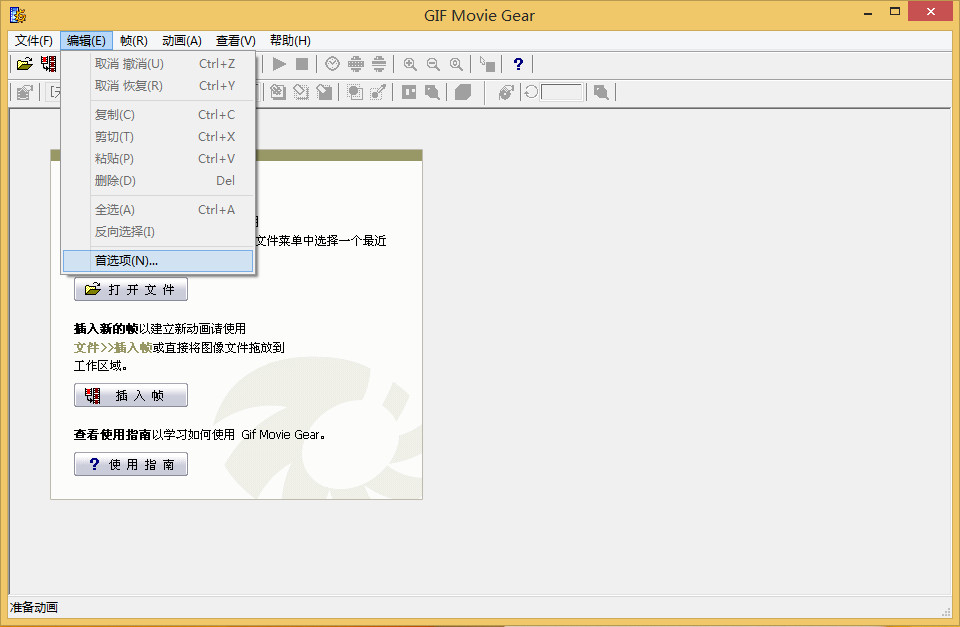Click the stop animation square icon
The image size is (960, 627).
(302, 64)
